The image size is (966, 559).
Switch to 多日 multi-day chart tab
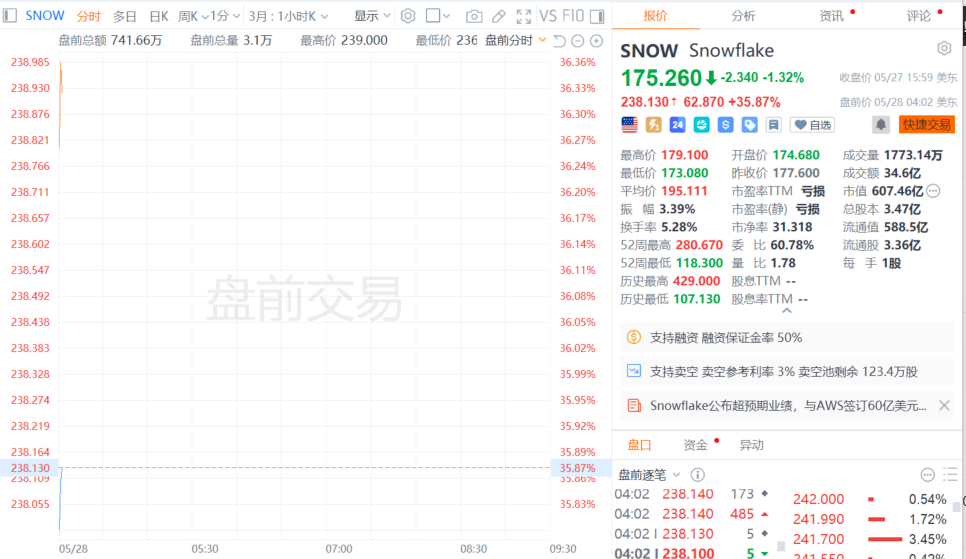click(124, 16)
